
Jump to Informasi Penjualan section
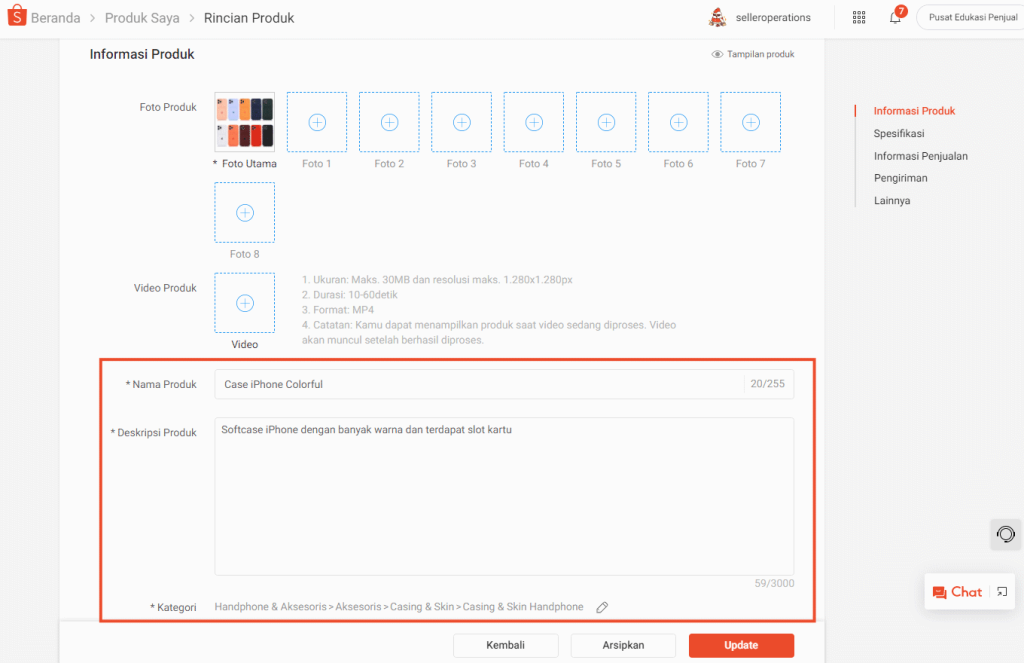(x=921, y=156)
